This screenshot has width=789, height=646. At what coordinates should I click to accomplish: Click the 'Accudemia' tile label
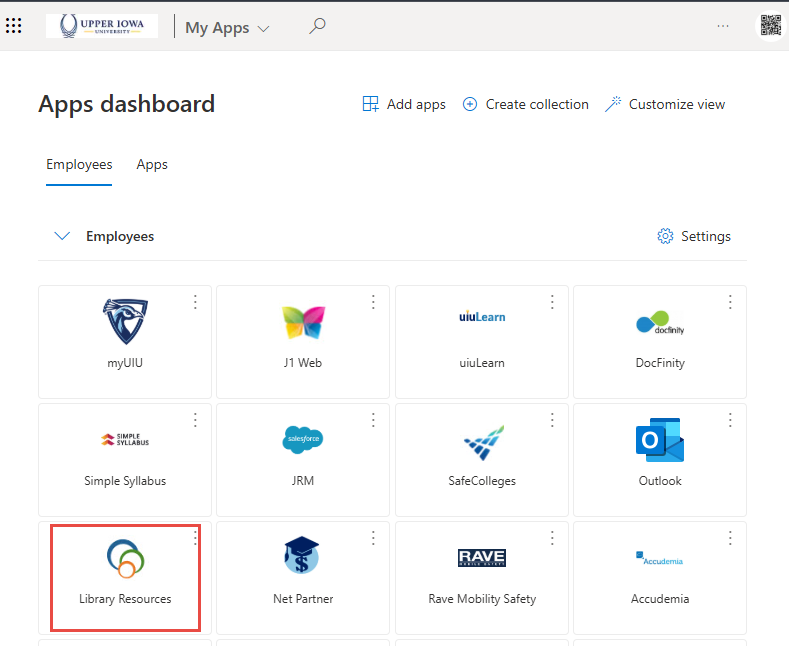(660, 599)
